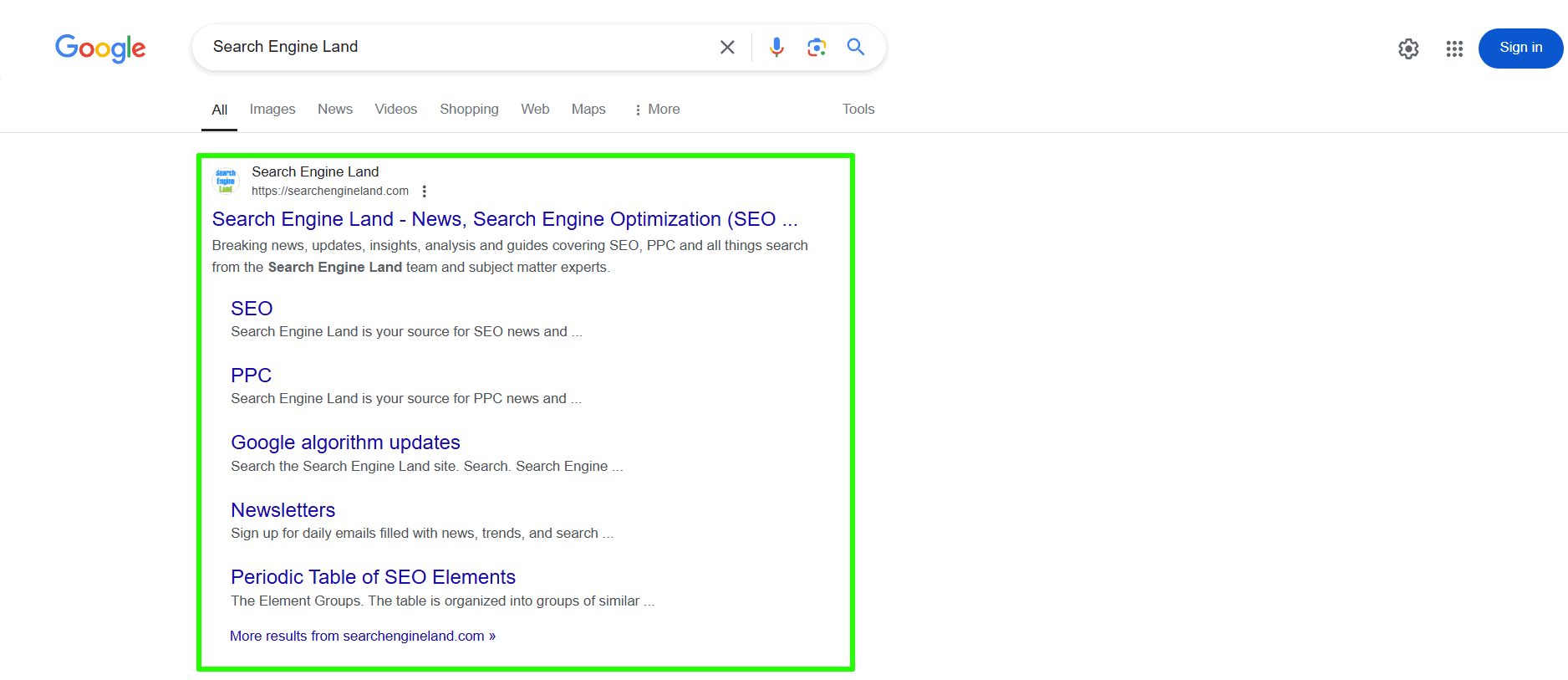
Task: Click the magnifying glass search button
Action: tap(855, 47)
